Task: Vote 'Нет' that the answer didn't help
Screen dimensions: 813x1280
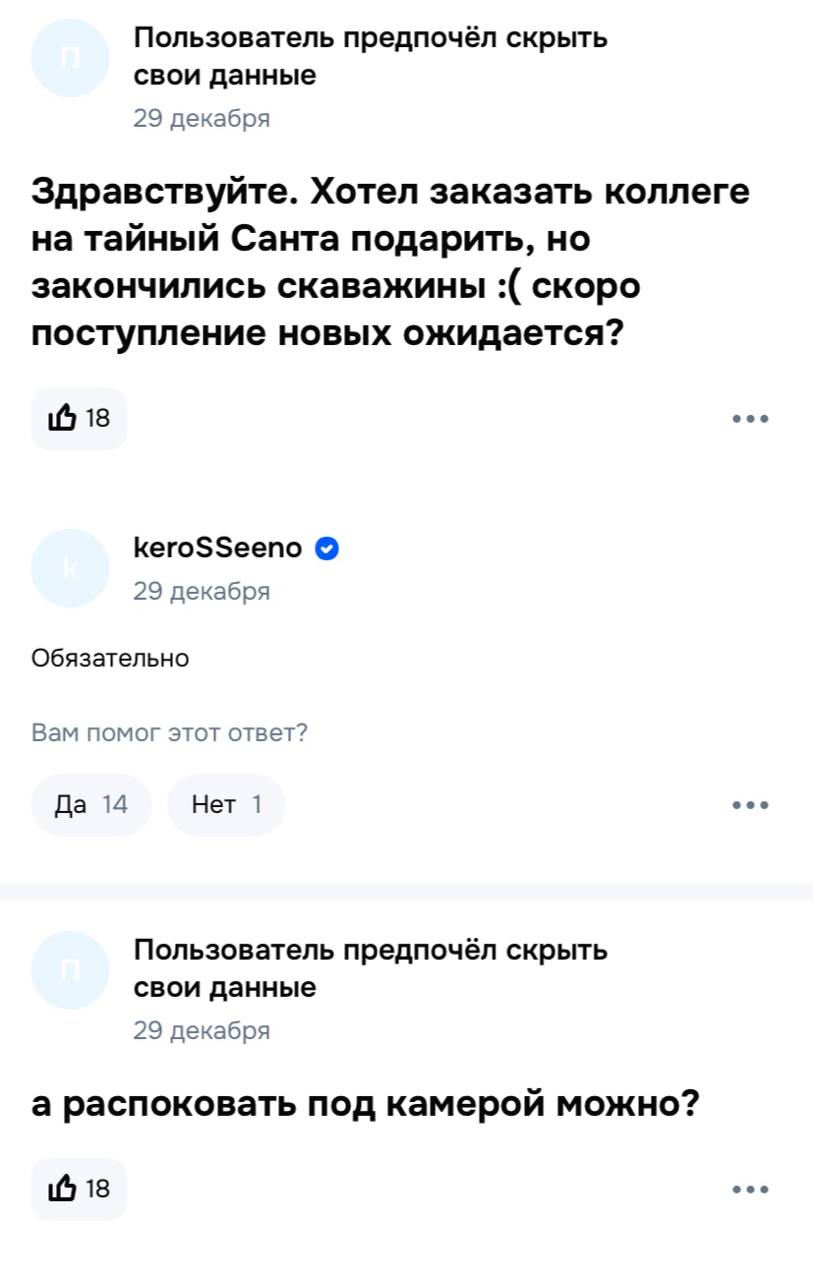Action: click(x=226, y=804)
